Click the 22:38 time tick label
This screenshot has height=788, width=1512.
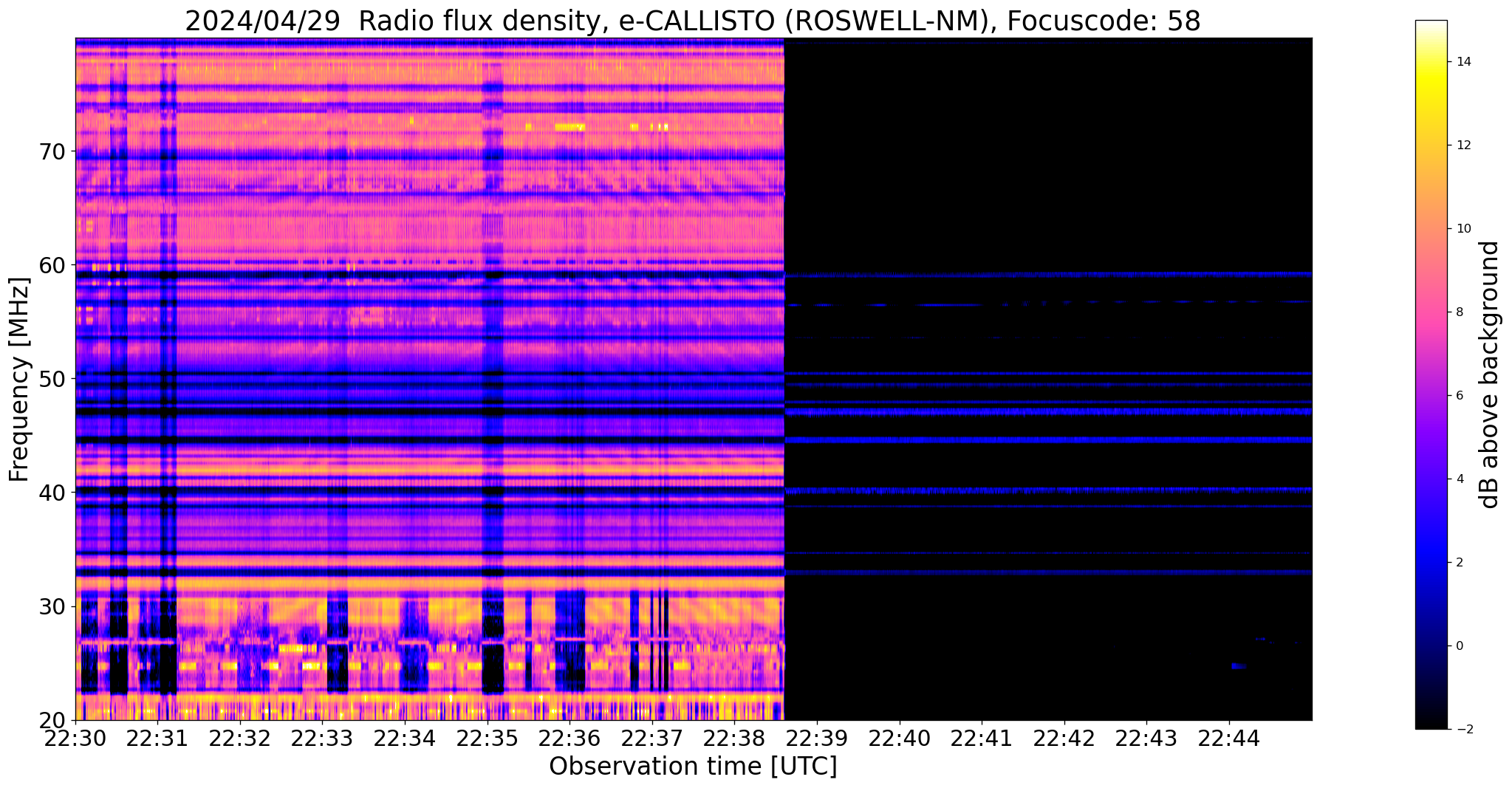734,737
